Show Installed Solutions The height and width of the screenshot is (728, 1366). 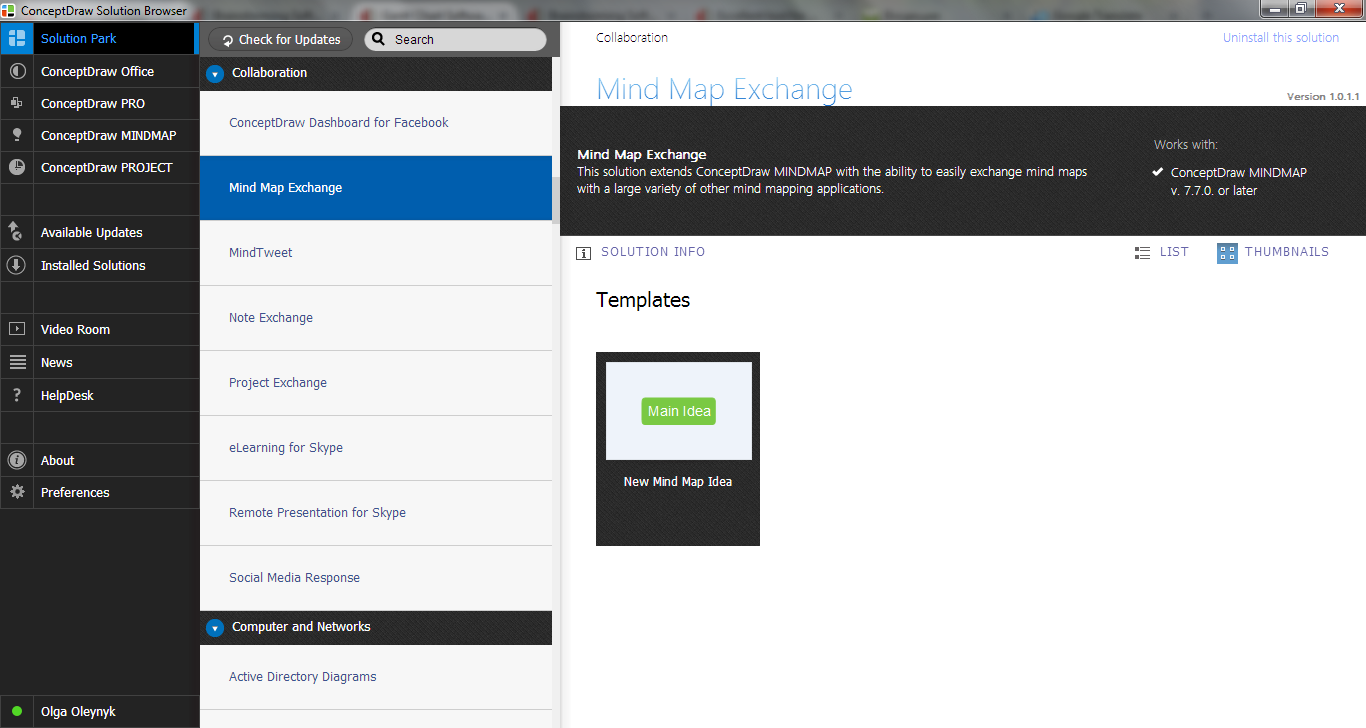tap(99, 266)
